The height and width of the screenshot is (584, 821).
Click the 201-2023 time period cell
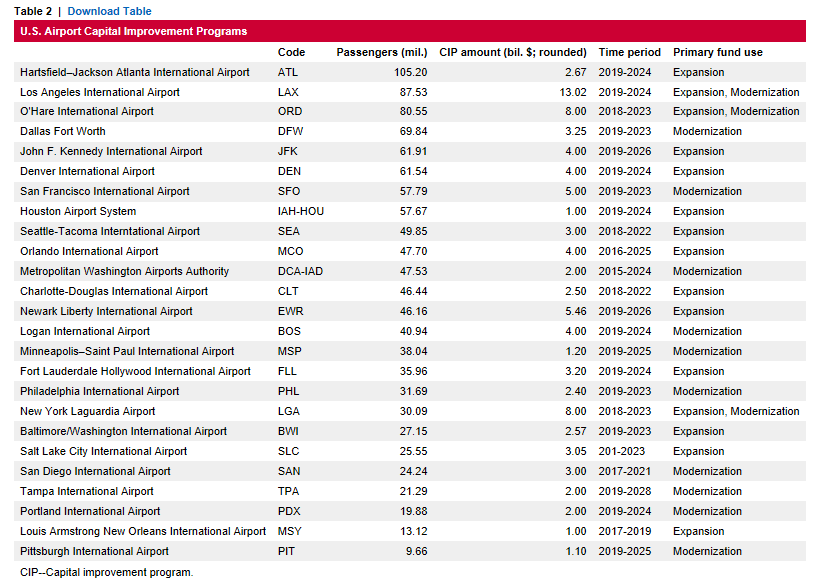[622, 451]
